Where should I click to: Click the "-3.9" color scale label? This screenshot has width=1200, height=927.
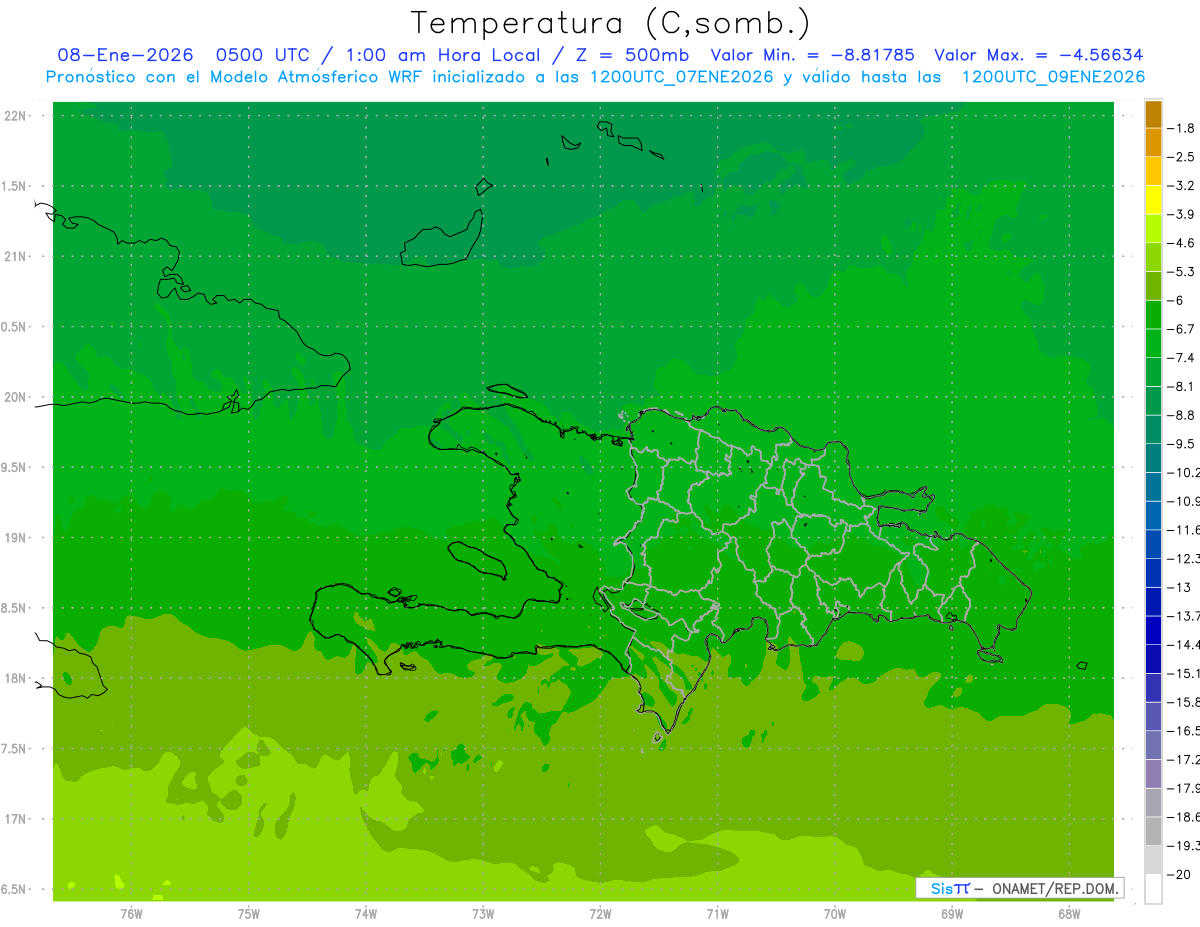[x=1181, y=214]
